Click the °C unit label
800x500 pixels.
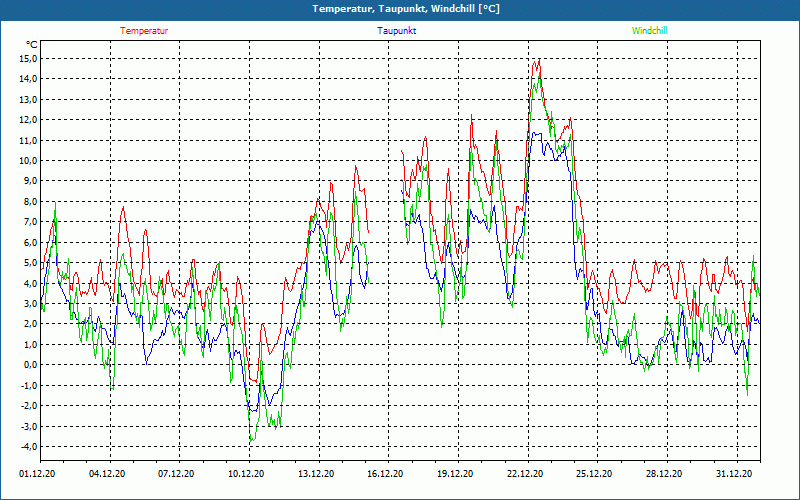point(31,45)
